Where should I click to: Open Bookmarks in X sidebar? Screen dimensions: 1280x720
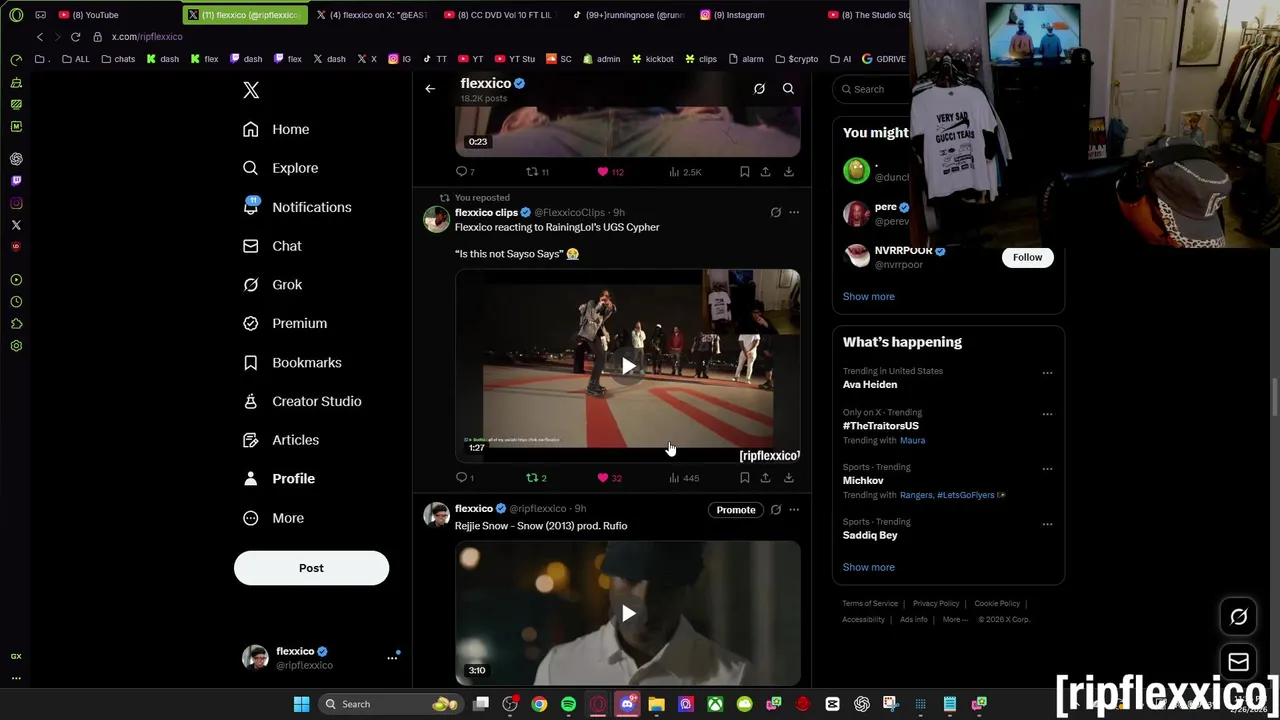tap(292, 362)
